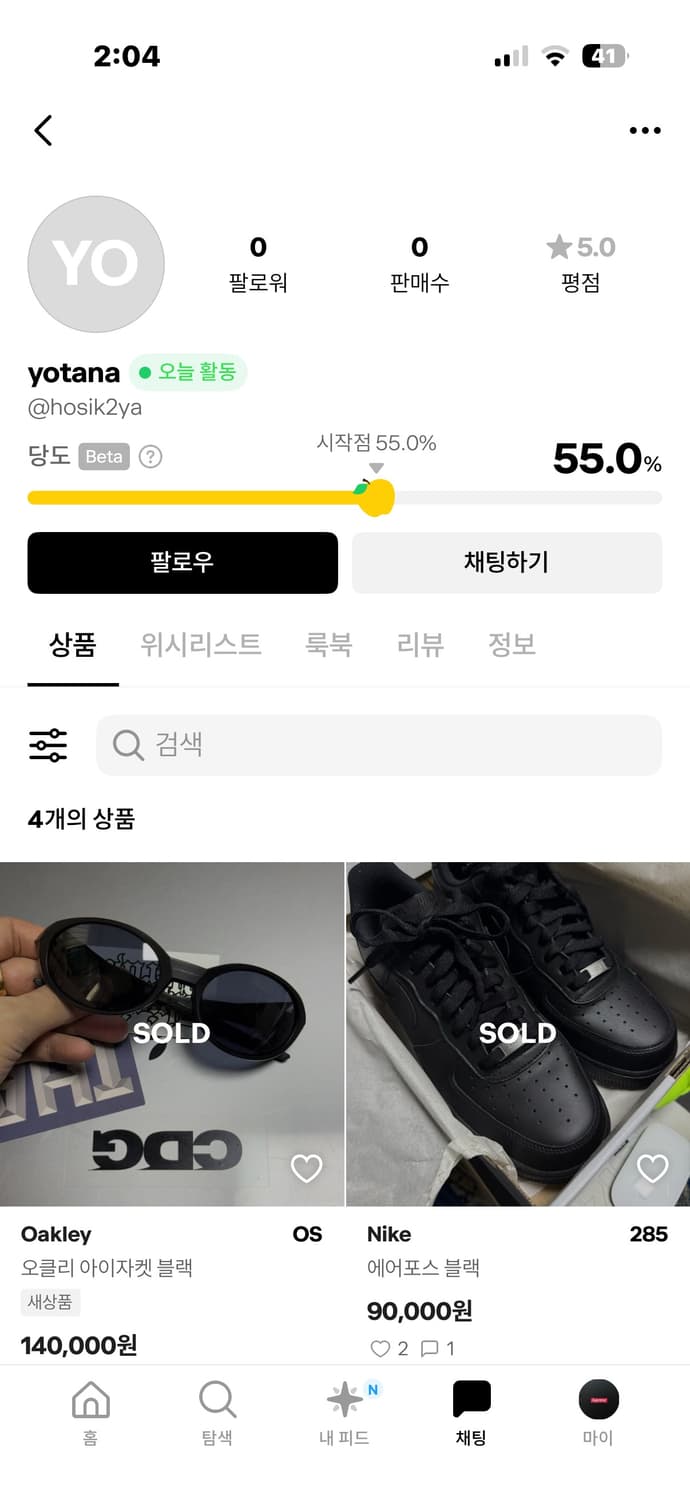
Task: Tap the 검색 search input field
Action: tap(379, 745)
